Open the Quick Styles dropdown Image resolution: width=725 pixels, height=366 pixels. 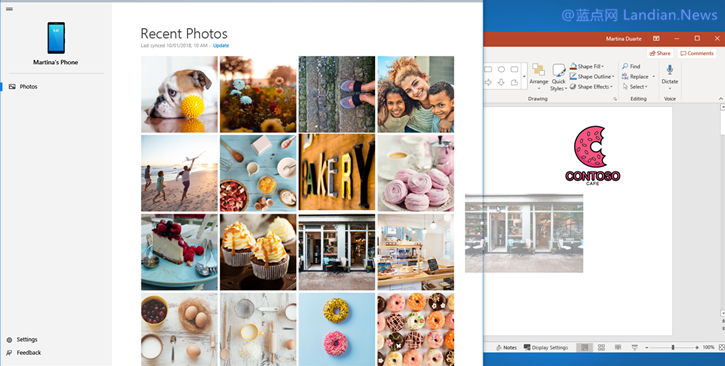click(559, 77)
